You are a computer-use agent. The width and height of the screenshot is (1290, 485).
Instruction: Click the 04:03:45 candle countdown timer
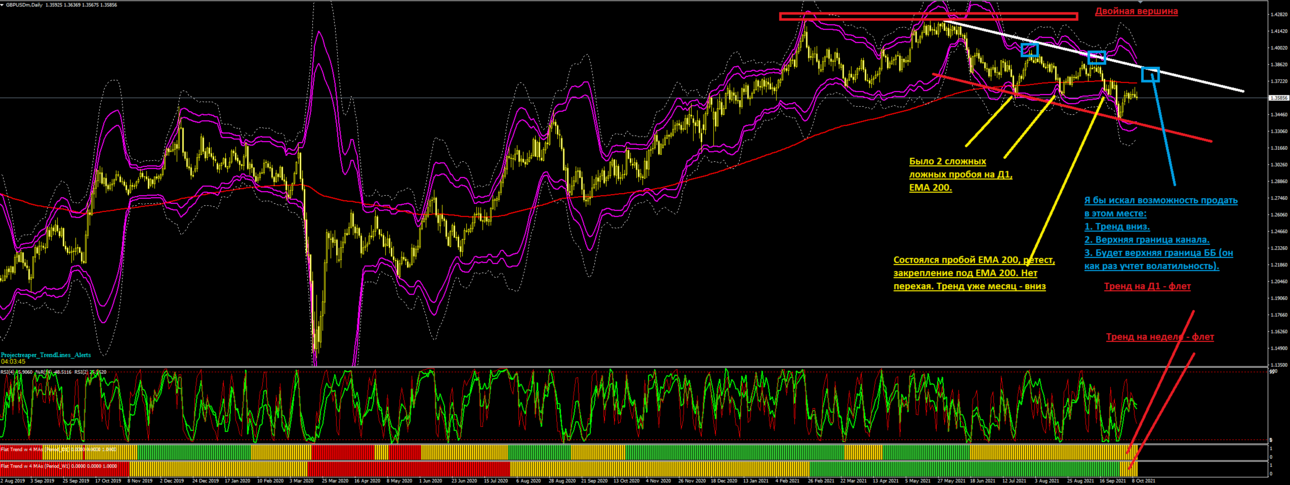tap(11, 362)
